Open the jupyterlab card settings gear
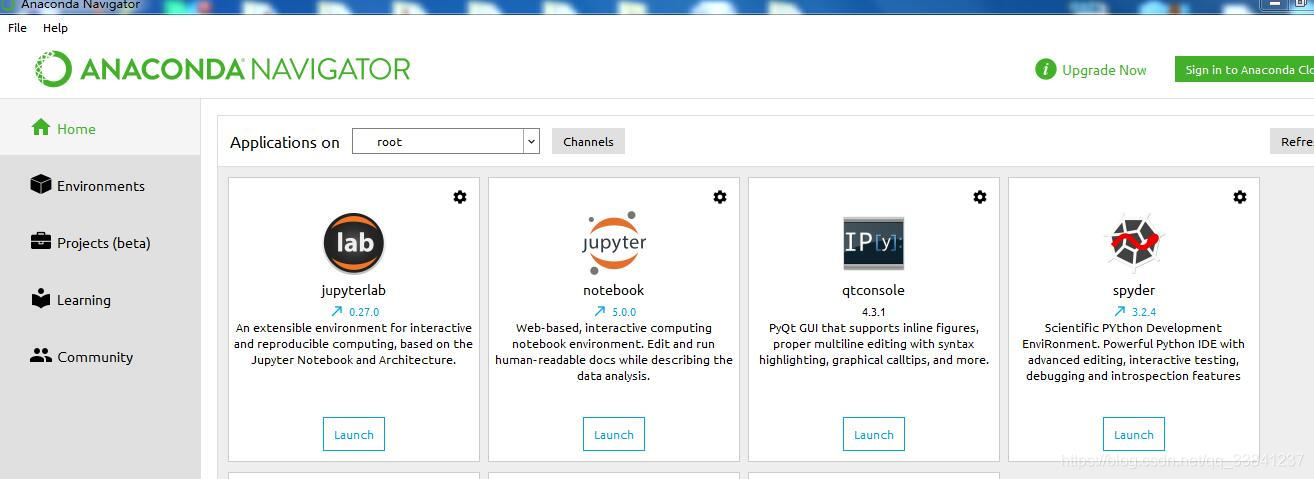1314x479 pixels. point(460,197)
